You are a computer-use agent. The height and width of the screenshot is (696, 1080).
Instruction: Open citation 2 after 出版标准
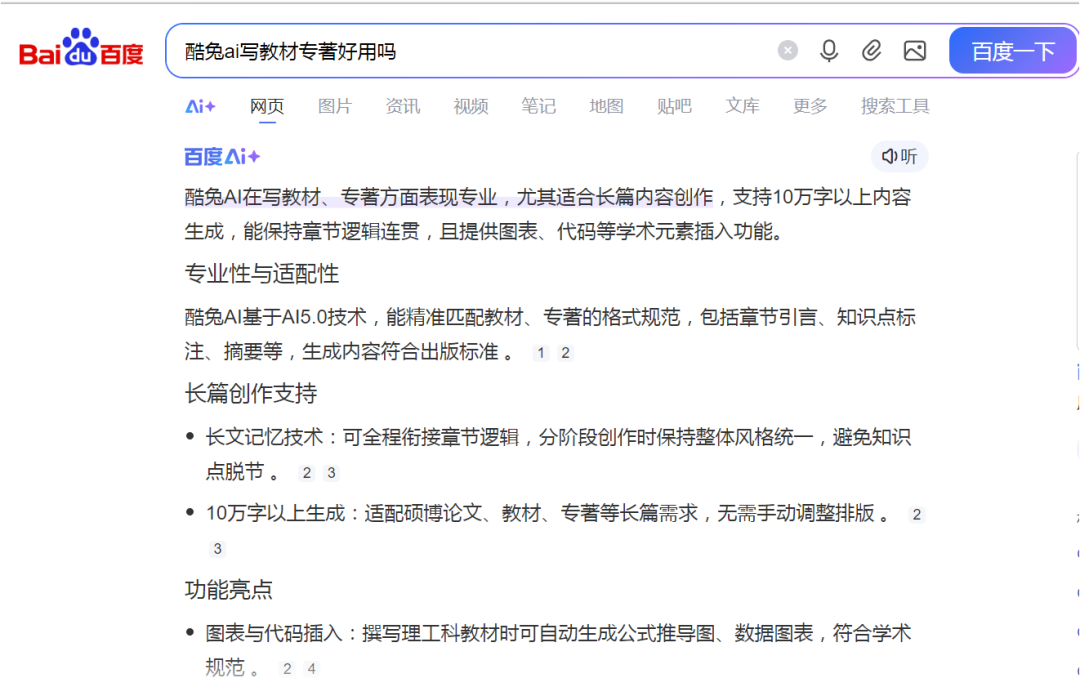coord(565,353)
